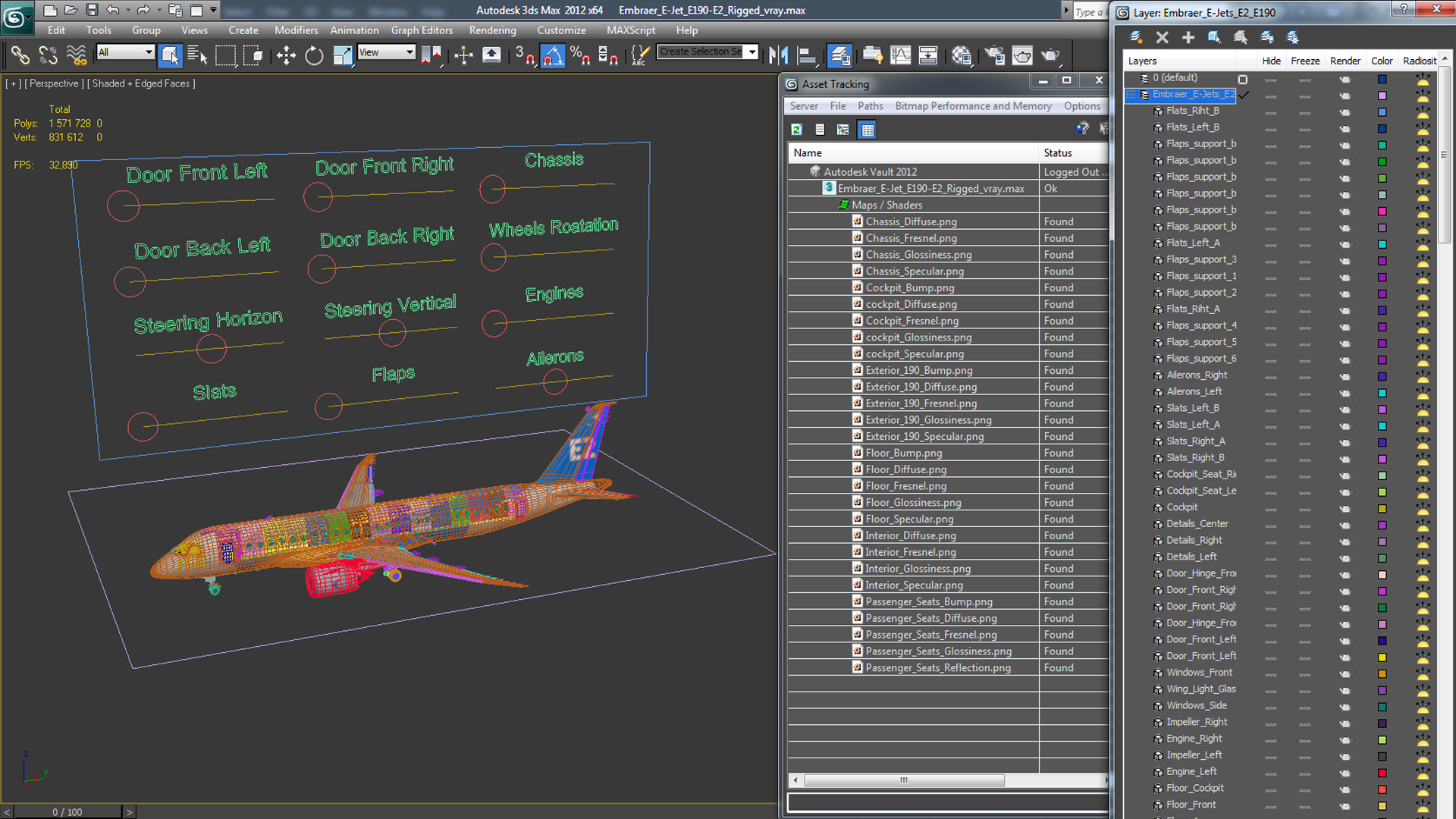This screenshot has height=819, width=1456.
Task: Click the viewport Perspective label
Action: coord(54,83)
